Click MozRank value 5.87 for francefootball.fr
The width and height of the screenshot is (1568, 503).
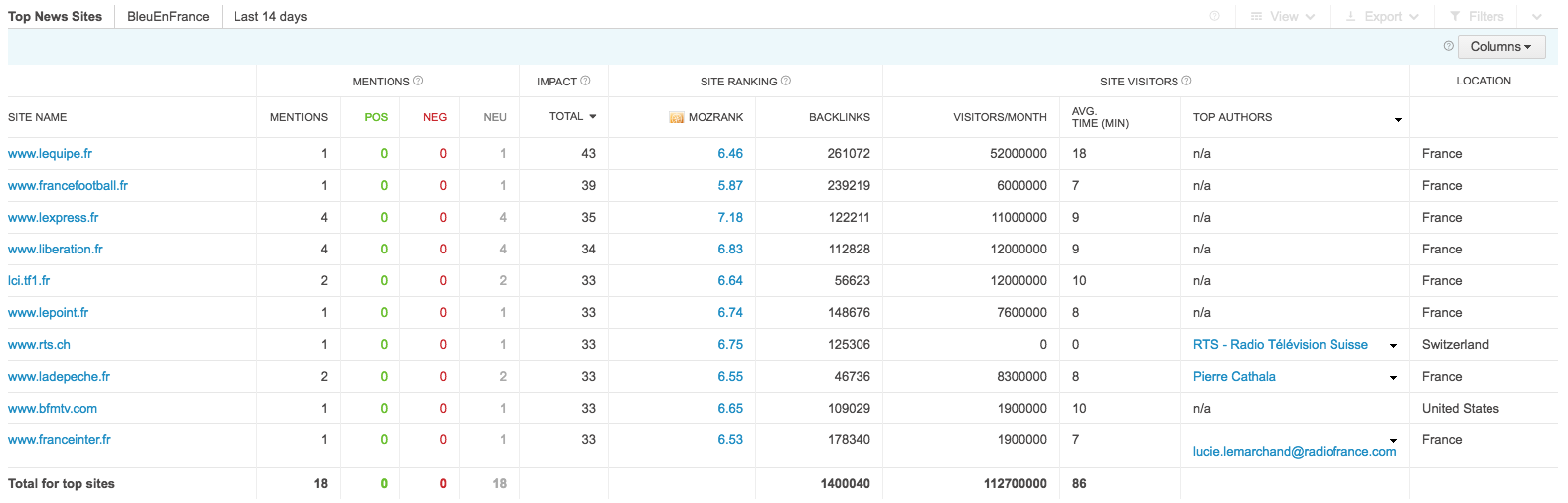(730, 185)
